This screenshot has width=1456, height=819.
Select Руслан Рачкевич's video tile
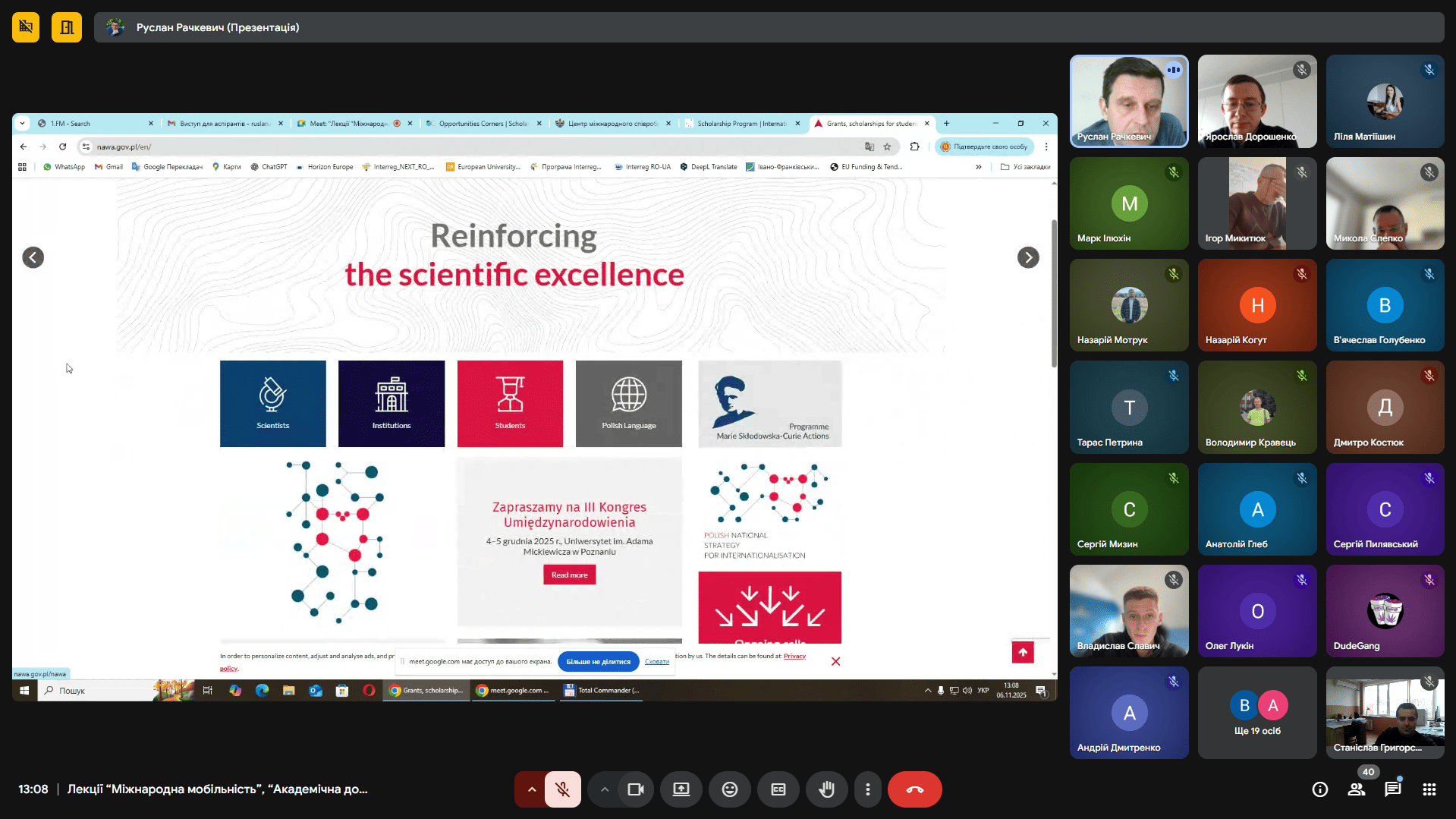(x=1128, y=101)
